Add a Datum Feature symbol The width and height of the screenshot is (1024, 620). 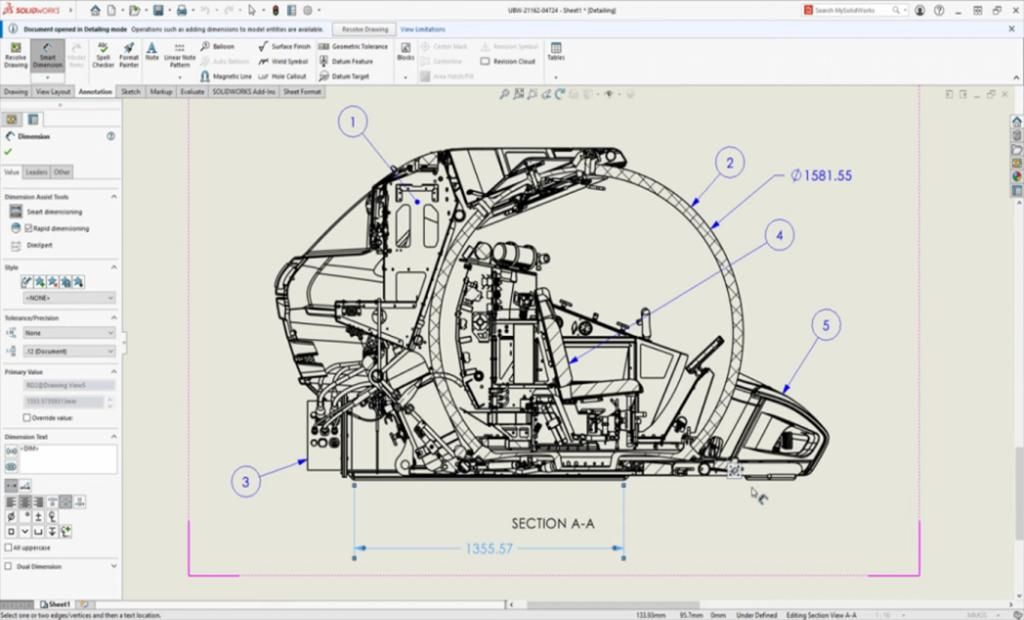(x=345, y=61)
